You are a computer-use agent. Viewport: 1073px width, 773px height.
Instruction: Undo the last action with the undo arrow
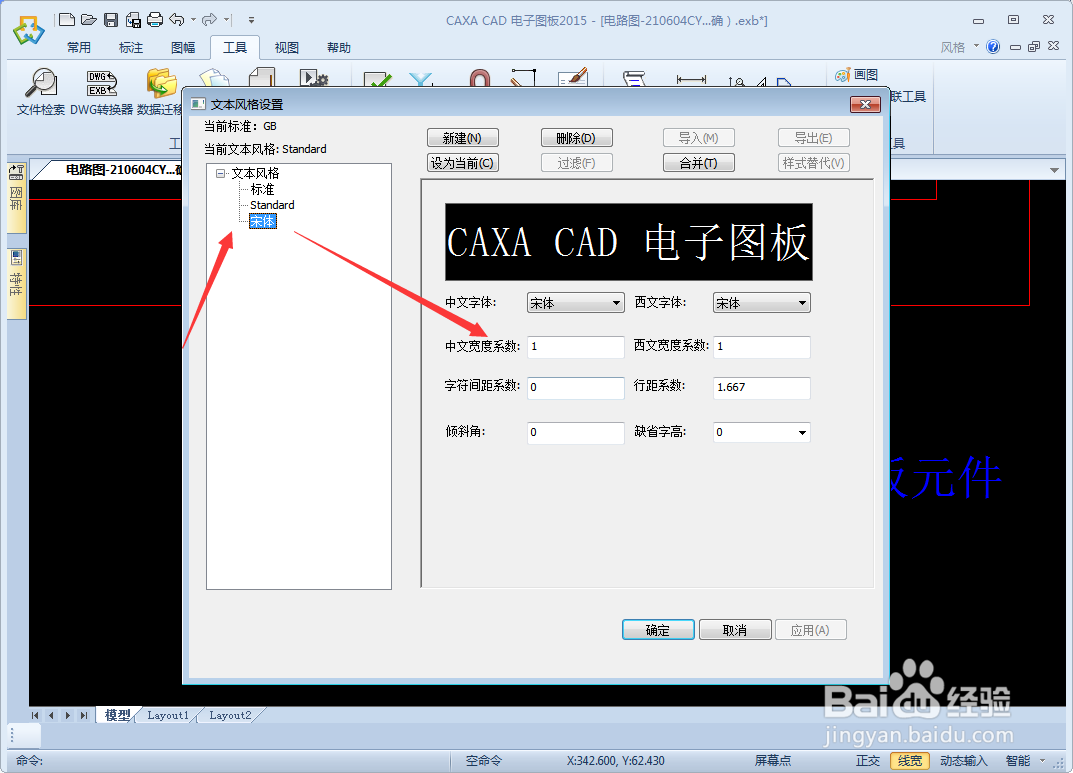tap(177, 20)
